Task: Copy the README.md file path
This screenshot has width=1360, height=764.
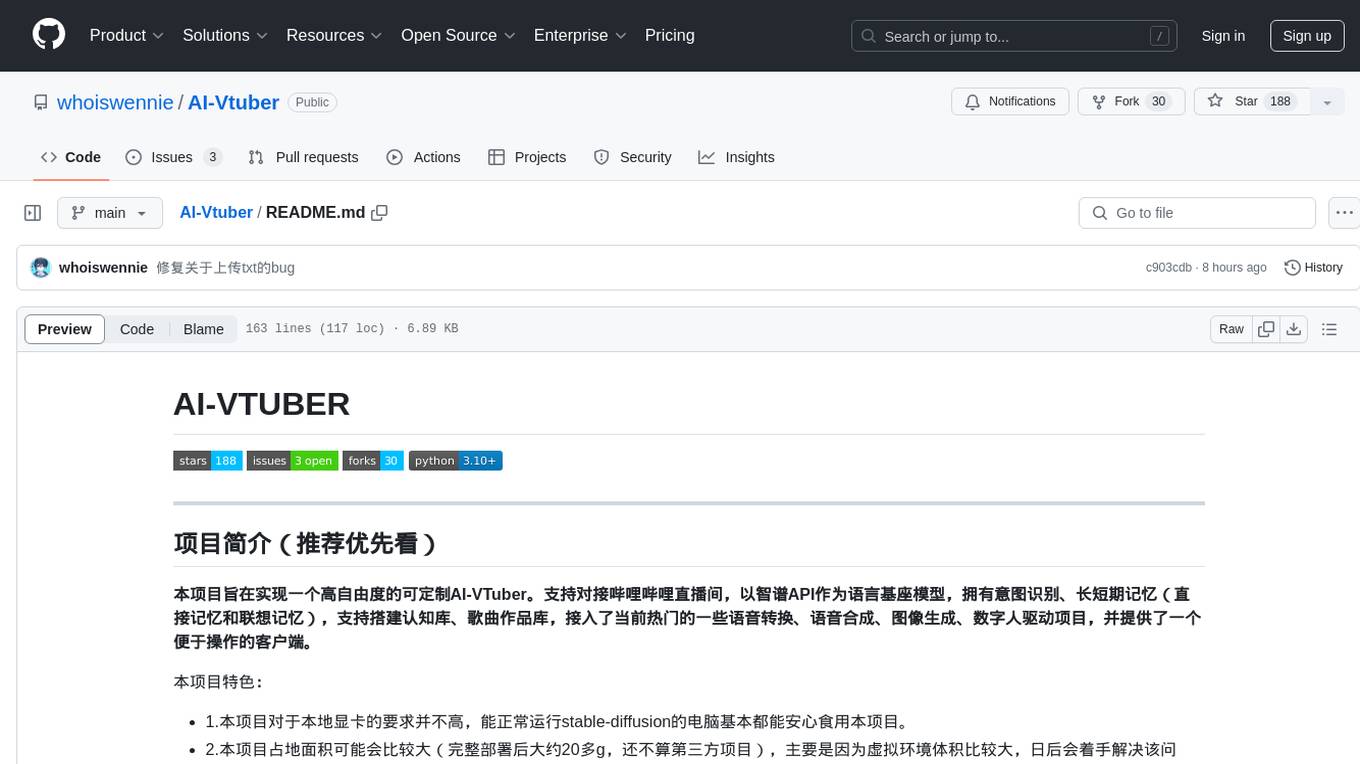Action: tap(379, 213)
